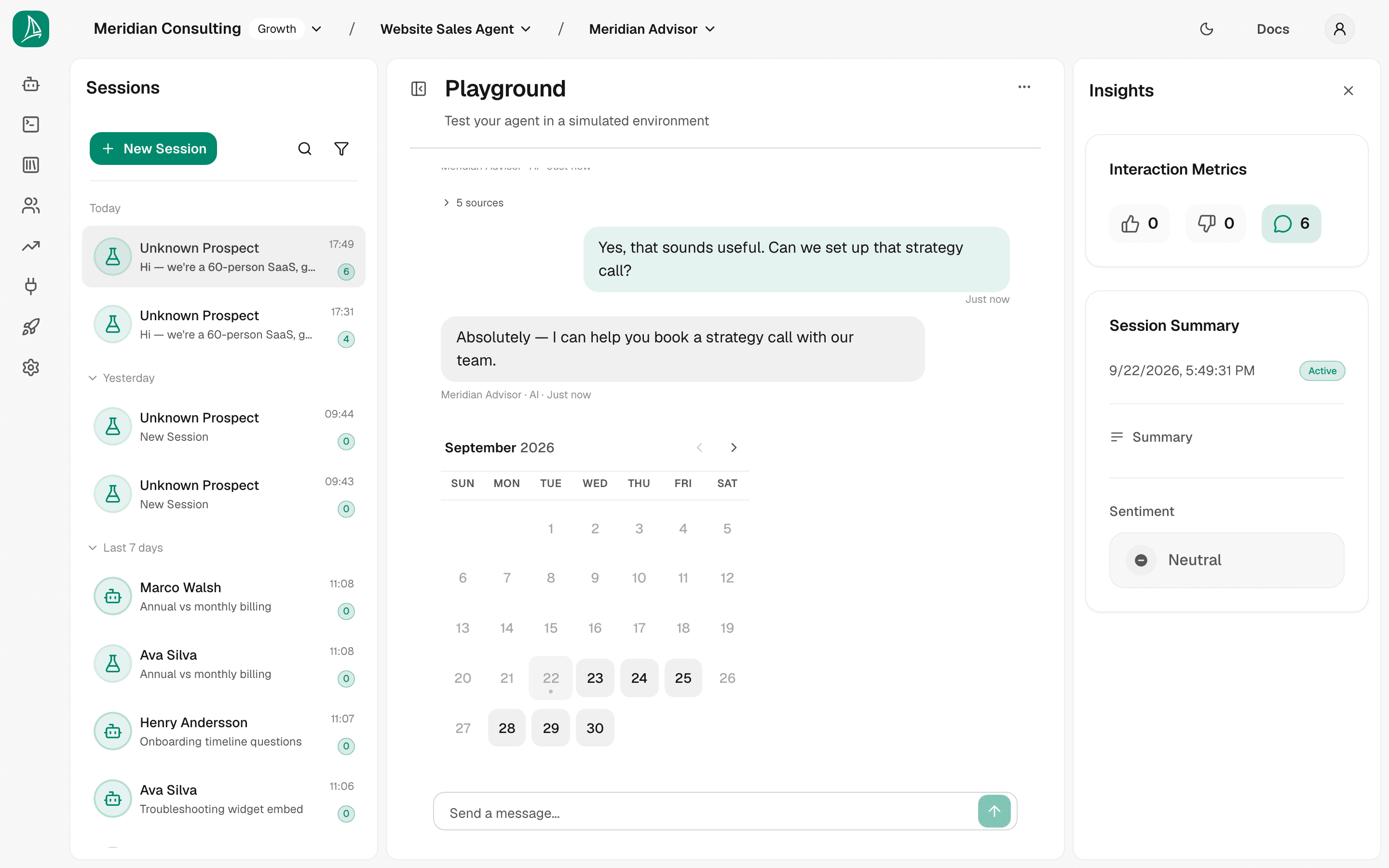
Task: Go to previous month in calendar
Action: point(699,447)
